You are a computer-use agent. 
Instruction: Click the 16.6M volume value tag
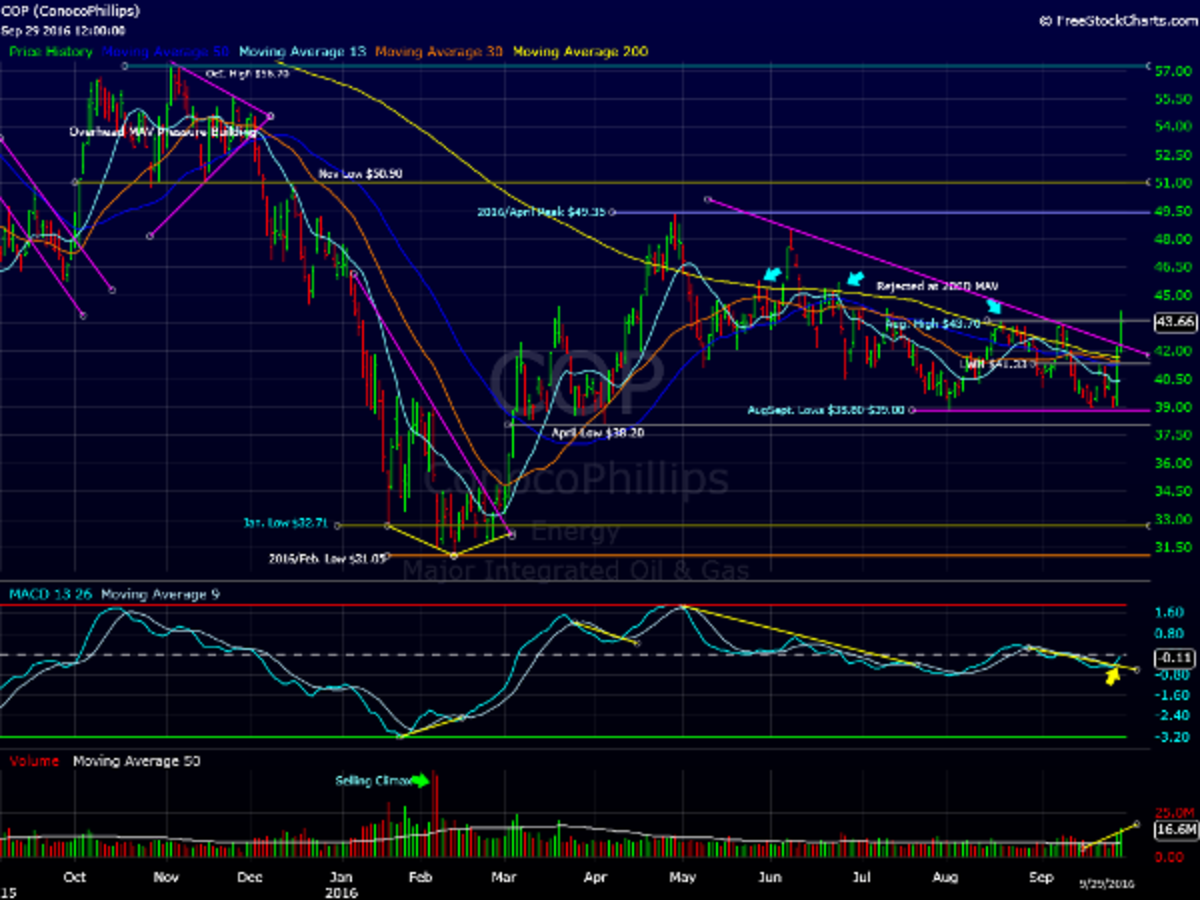(1174, 830)
